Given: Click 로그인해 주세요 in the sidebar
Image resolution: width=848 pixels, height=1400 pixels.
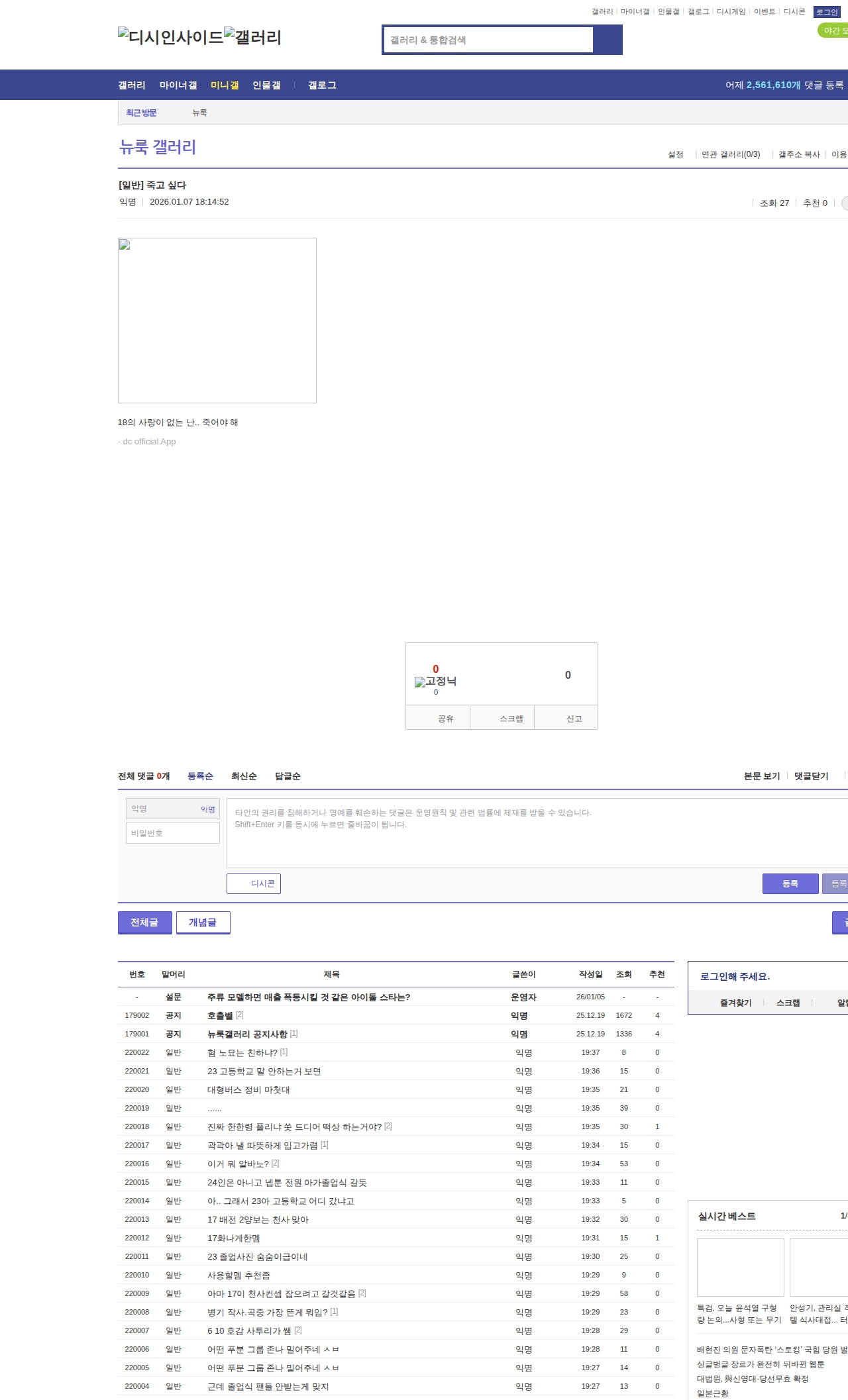Looking at the screenshot, I should coord(735,976).
